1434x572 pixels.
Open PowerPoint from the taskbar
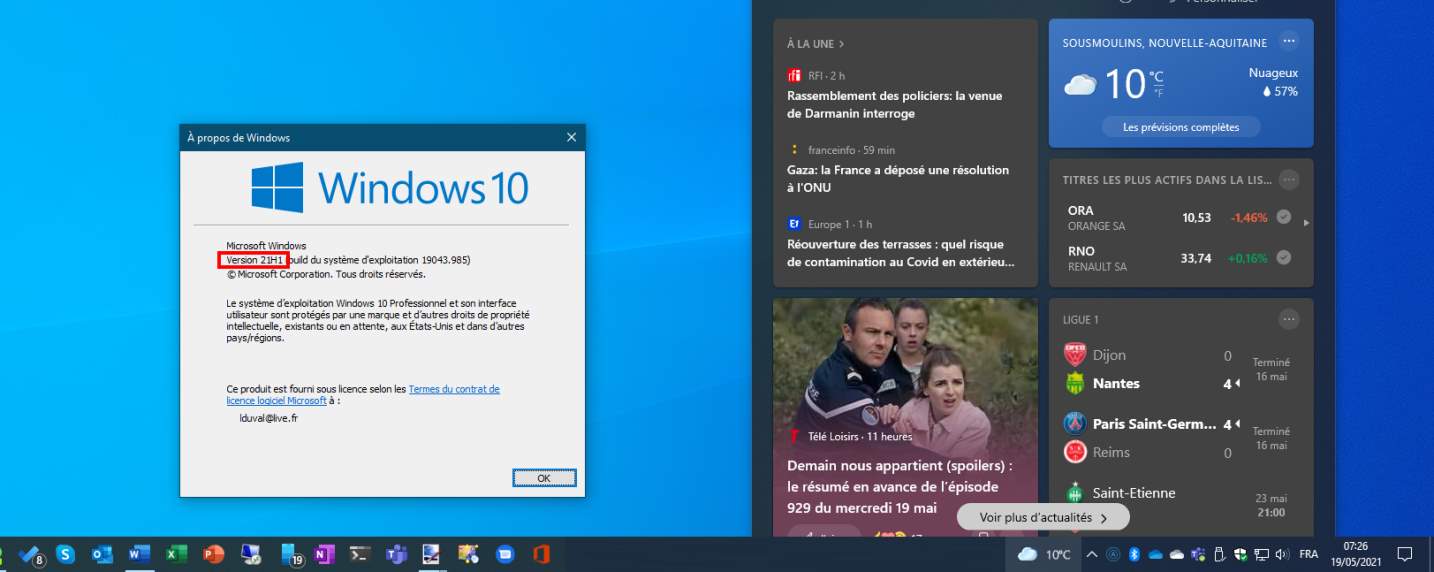(213, 554)
